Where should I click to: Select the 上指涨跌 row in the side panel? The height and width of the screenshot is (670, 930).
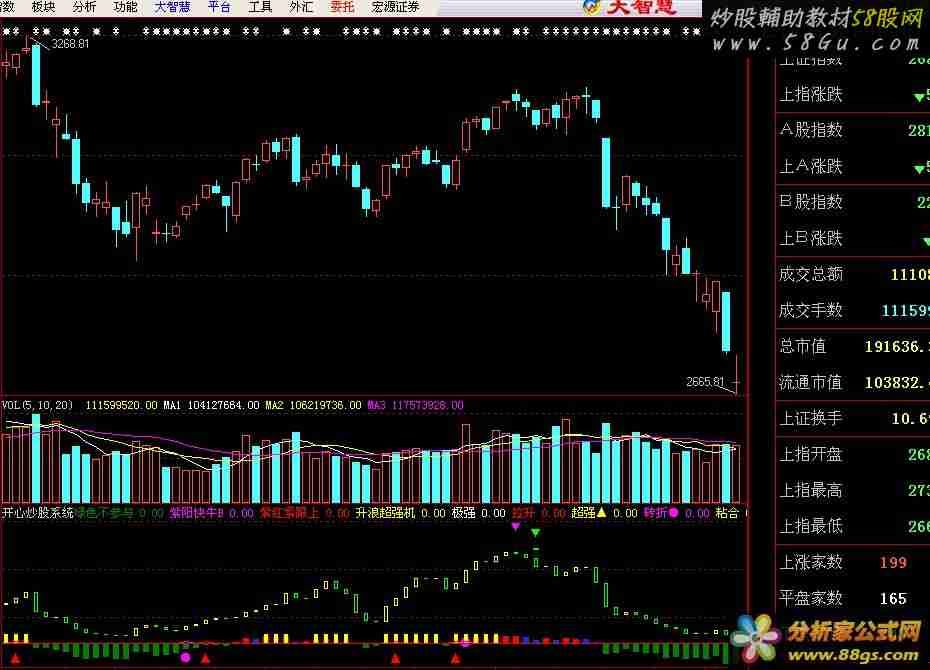tap(853, 94)
